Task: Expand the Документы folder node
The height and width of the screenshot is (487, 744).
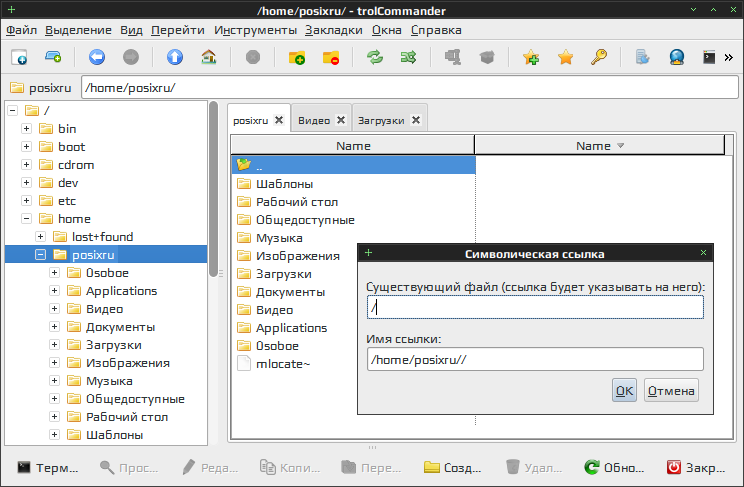Action: point(55,327)
